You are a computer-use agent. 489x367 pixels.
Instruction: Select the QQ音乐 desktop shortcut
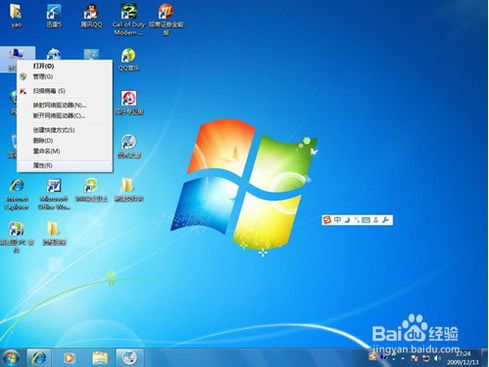tap(128, 60)
